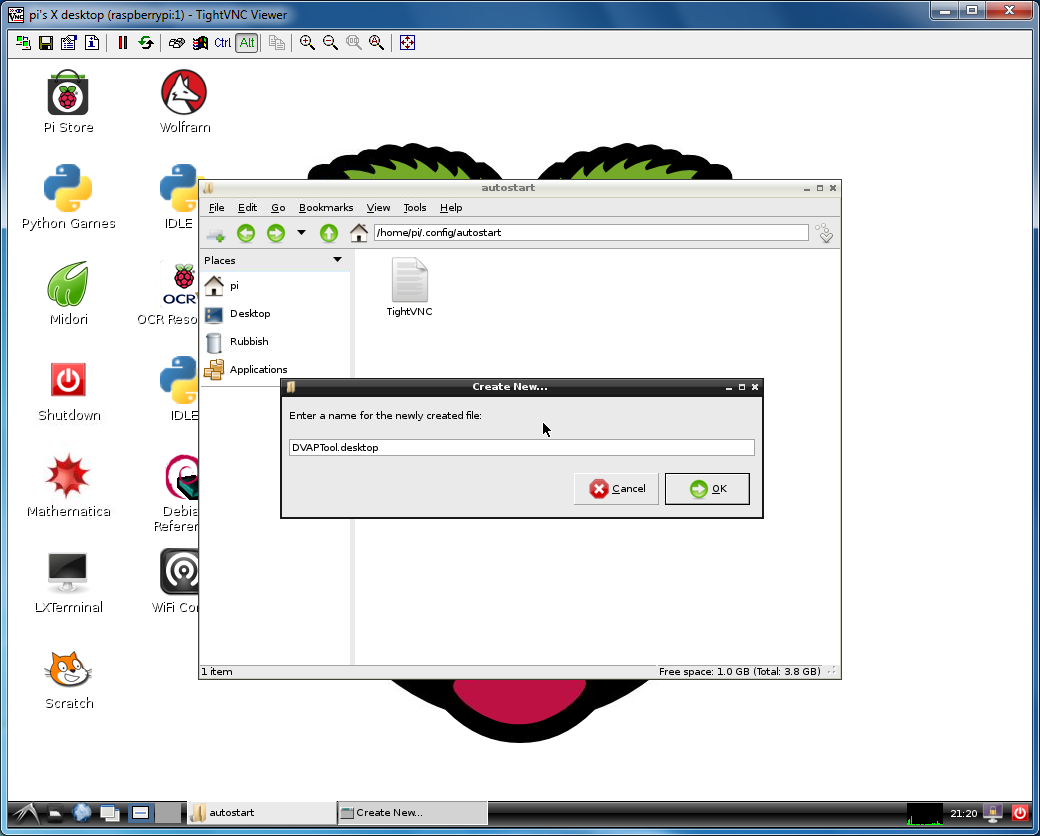Click the address bar showing /home/pi/.config/autostart
Viewport: 1040px width, 836px height.
(591, 232)
